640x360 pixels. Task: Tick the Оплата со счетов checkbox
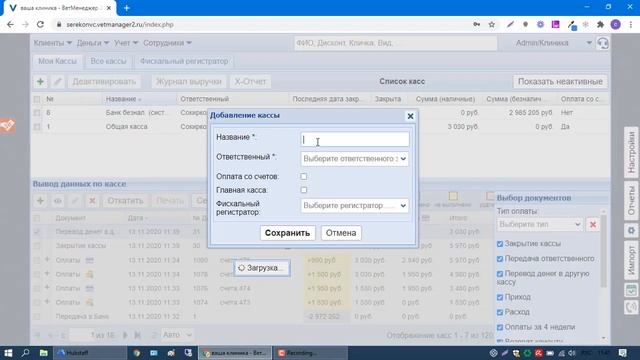(x=304, y=176)
